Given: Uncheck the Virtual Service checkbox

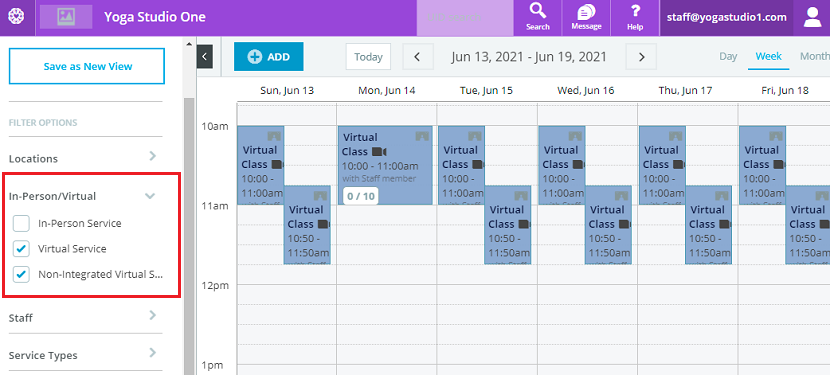Looking at the screenshot, I should click(x=21, y=249).
